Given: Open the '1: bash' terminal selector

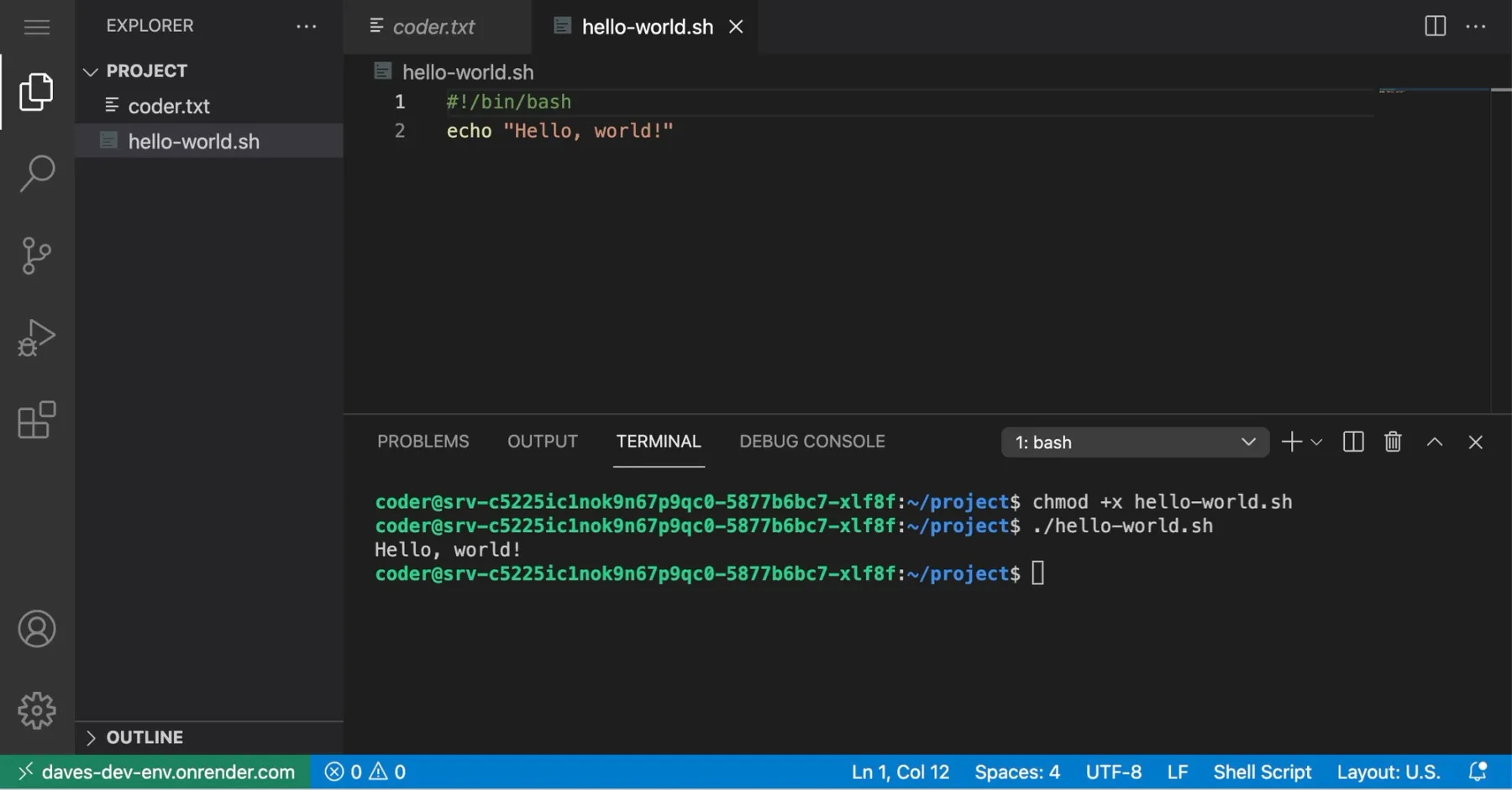Looking at the screenshot, I should click(x=1135, y=442).
